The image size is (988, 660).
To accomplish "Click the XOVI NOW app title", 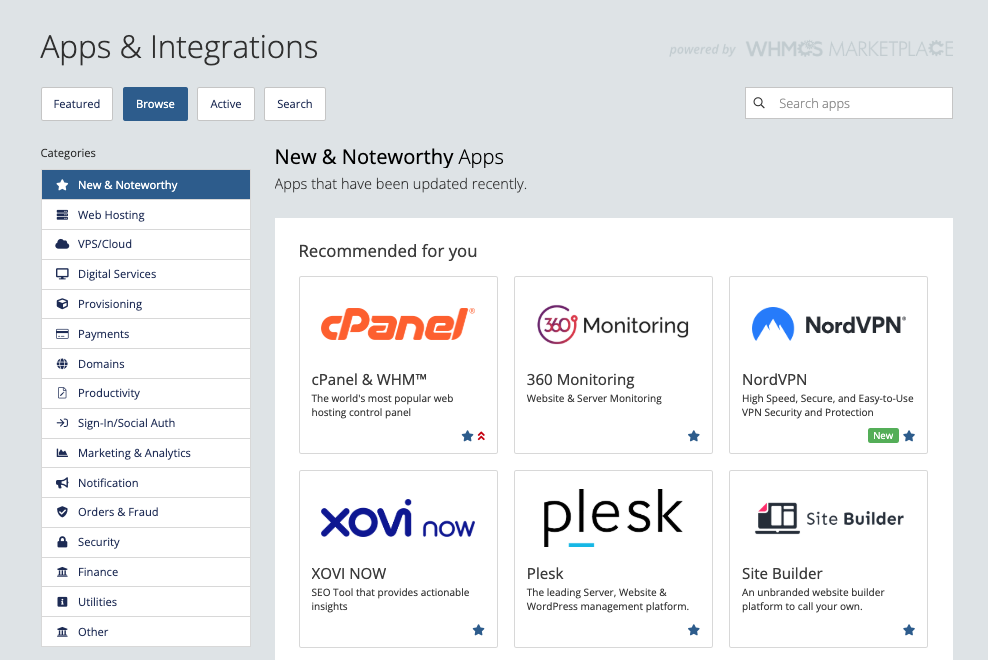I will [x=348, y=574].
